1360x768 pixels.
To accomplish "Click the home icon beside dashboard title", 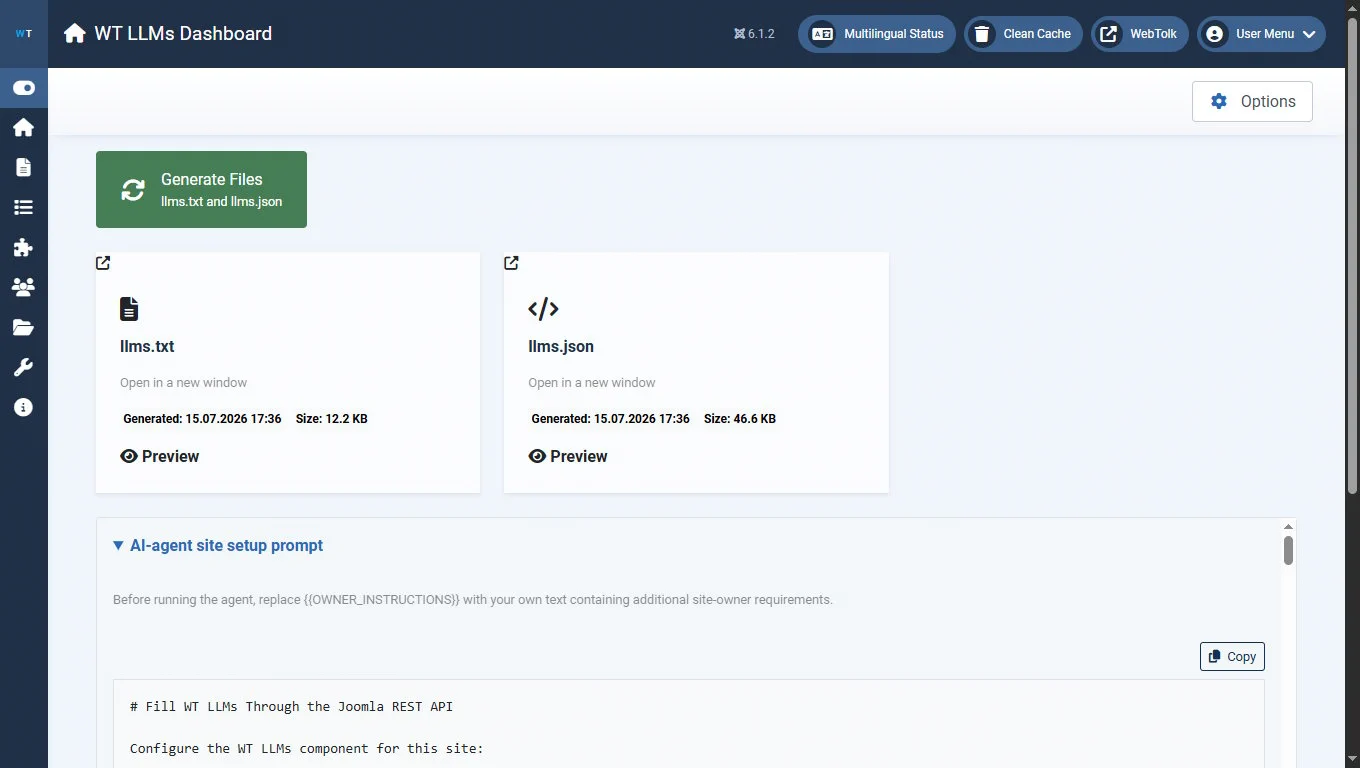I will [74, 33].
